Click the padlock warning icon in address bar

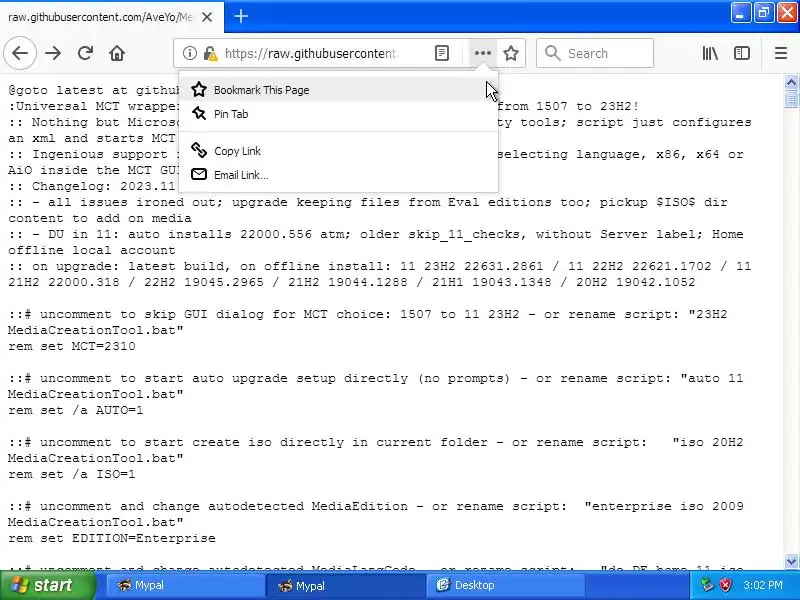tap(210, 53)
